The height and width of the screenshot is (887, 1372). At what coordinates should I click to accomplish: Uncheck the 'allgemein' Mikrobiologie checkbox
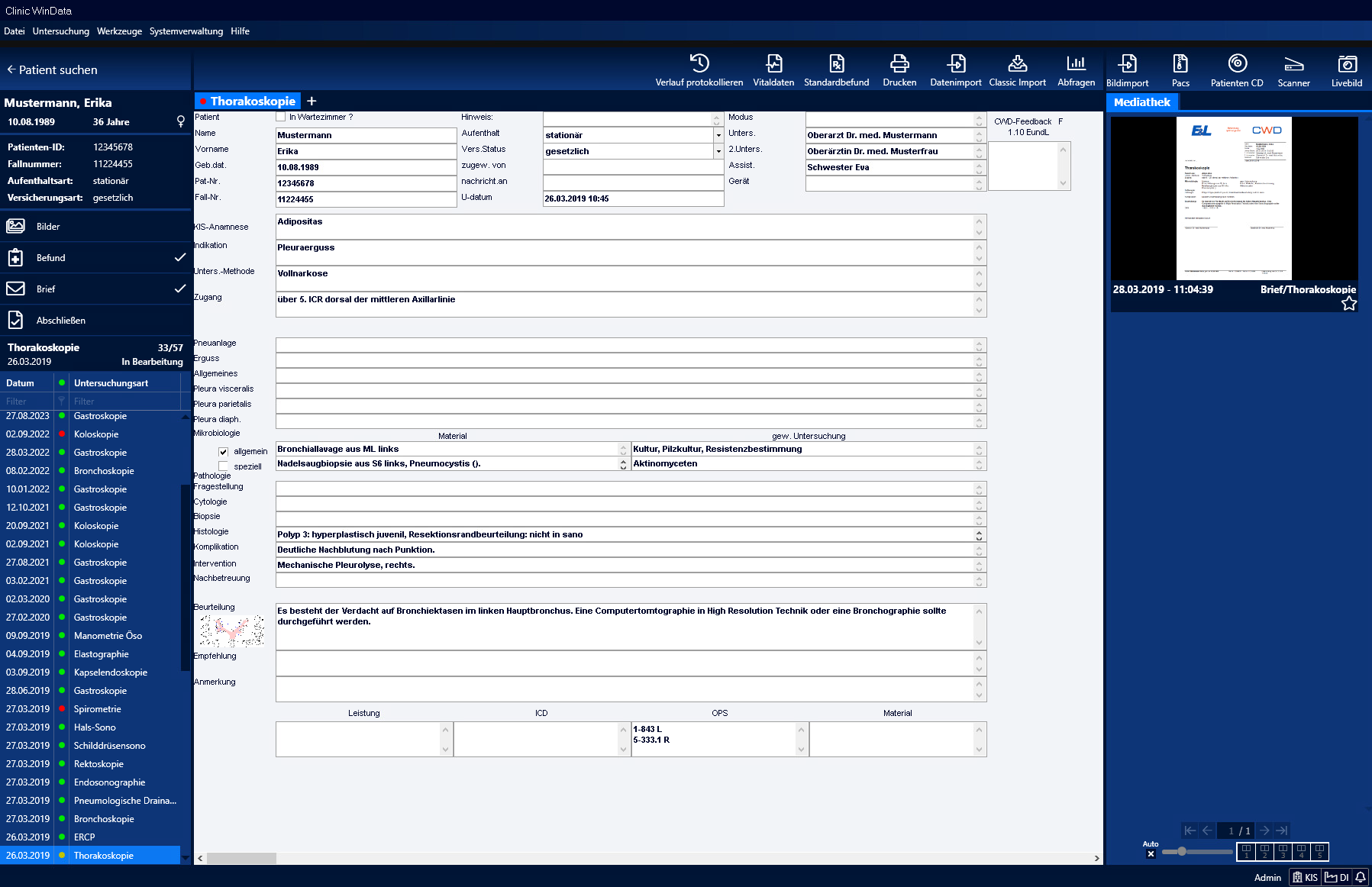pyautogui.click(x=224, y=452)
